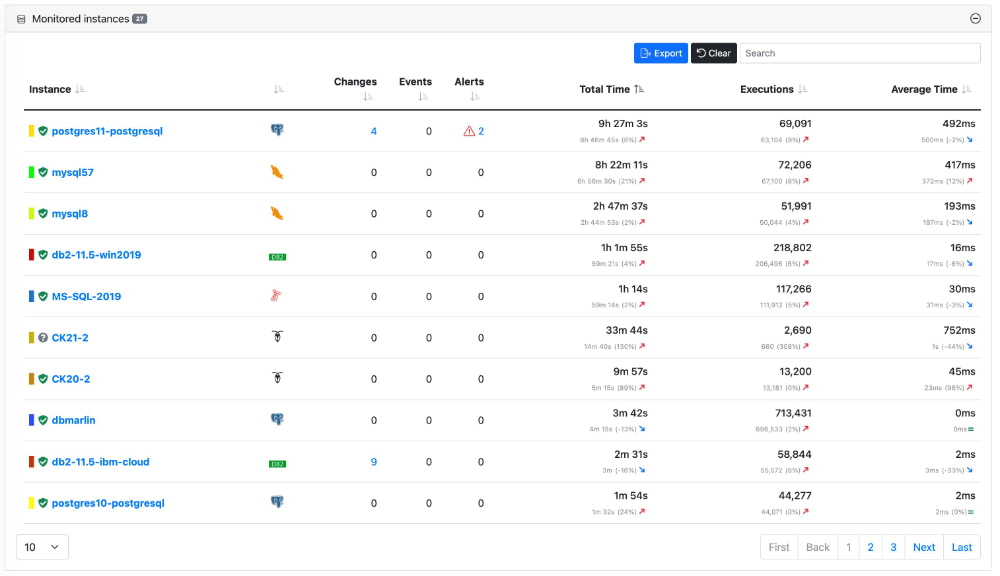
Task: Open the postgres10-postgresql instance
Action: point(108,503)
